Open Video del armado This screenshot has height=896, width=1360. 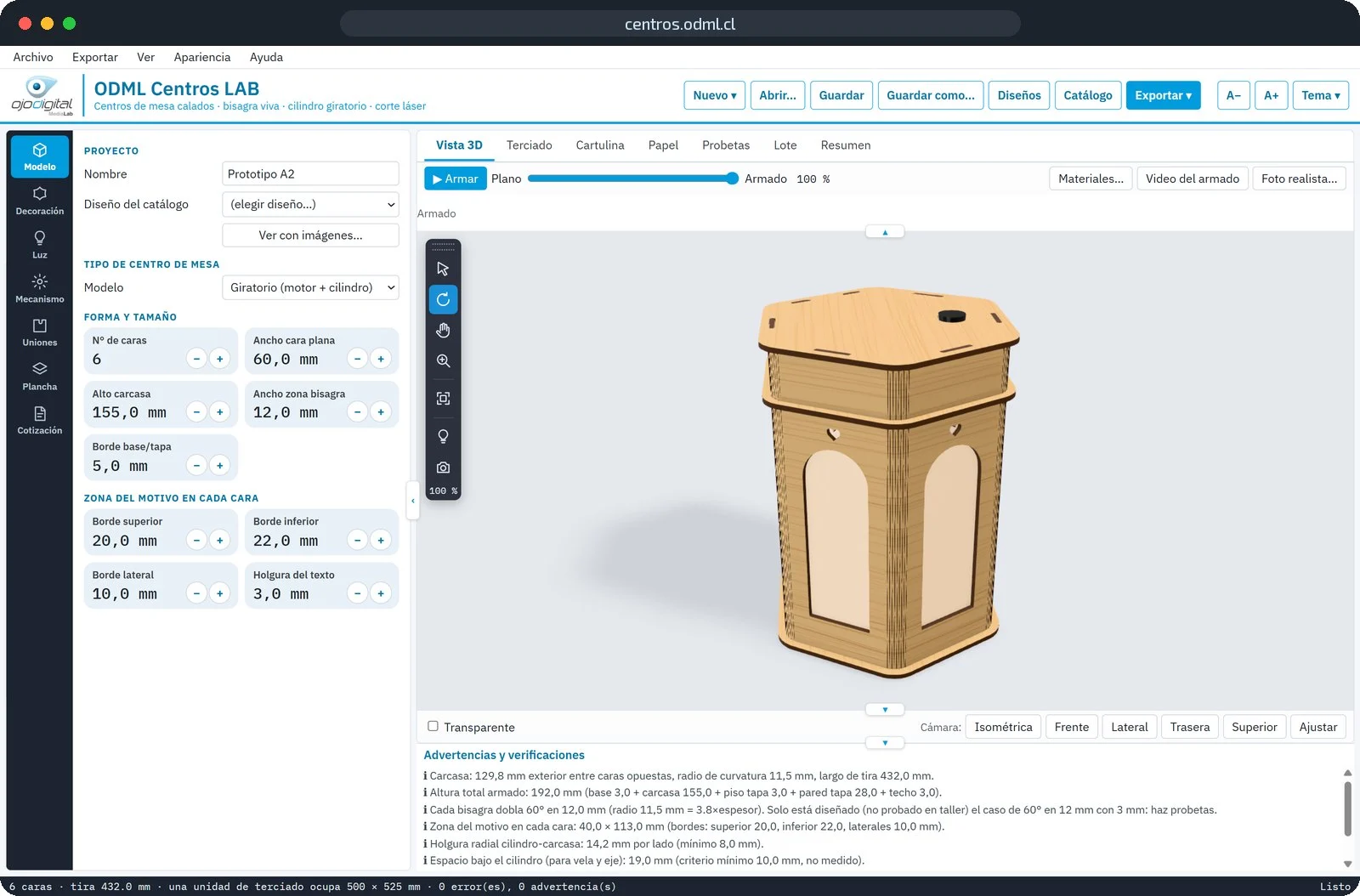pos(1193,179)
